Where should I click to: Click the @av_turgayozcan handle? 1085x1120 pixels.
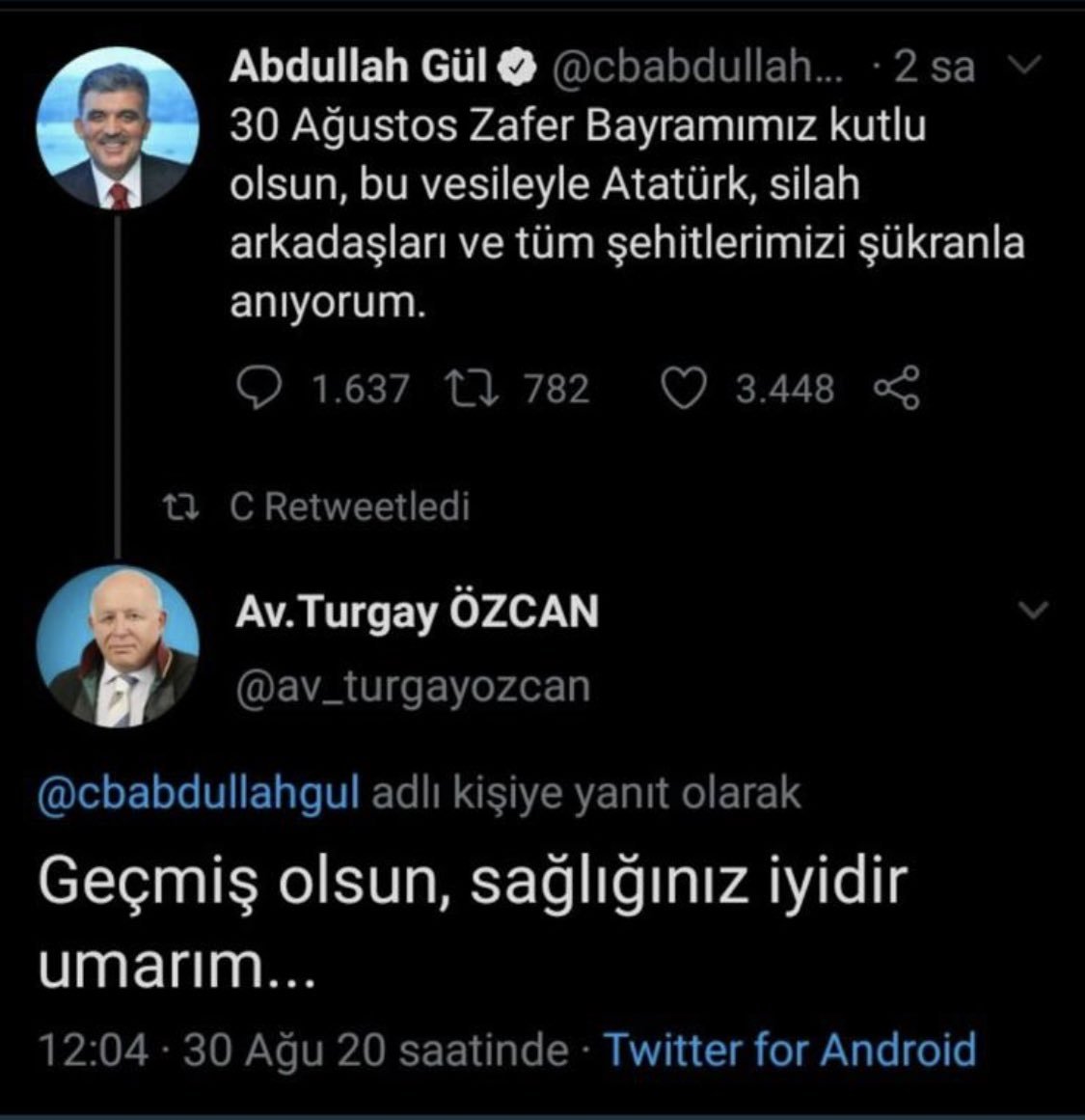[x=412, y=686]
